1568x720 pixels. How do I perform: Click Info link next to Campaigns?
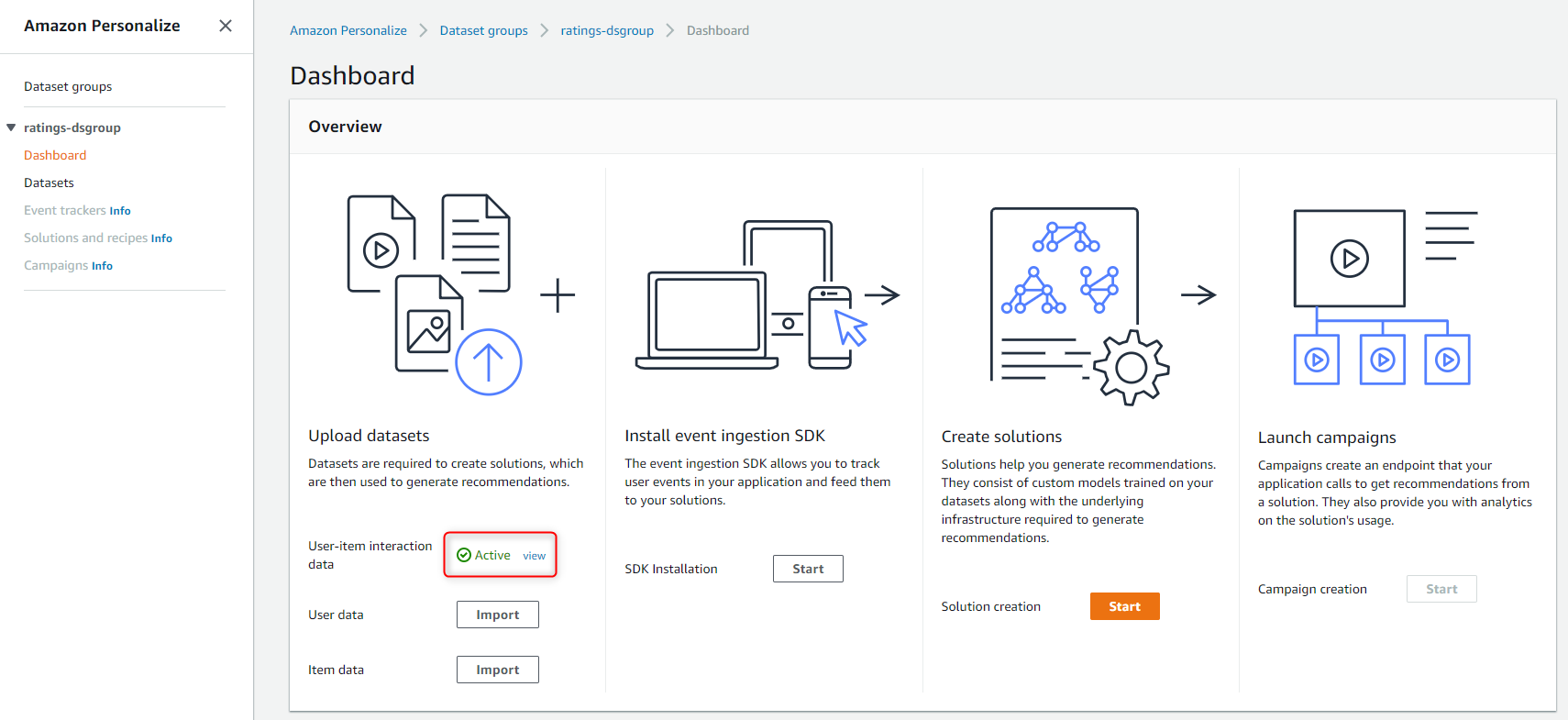coord(102,266)
